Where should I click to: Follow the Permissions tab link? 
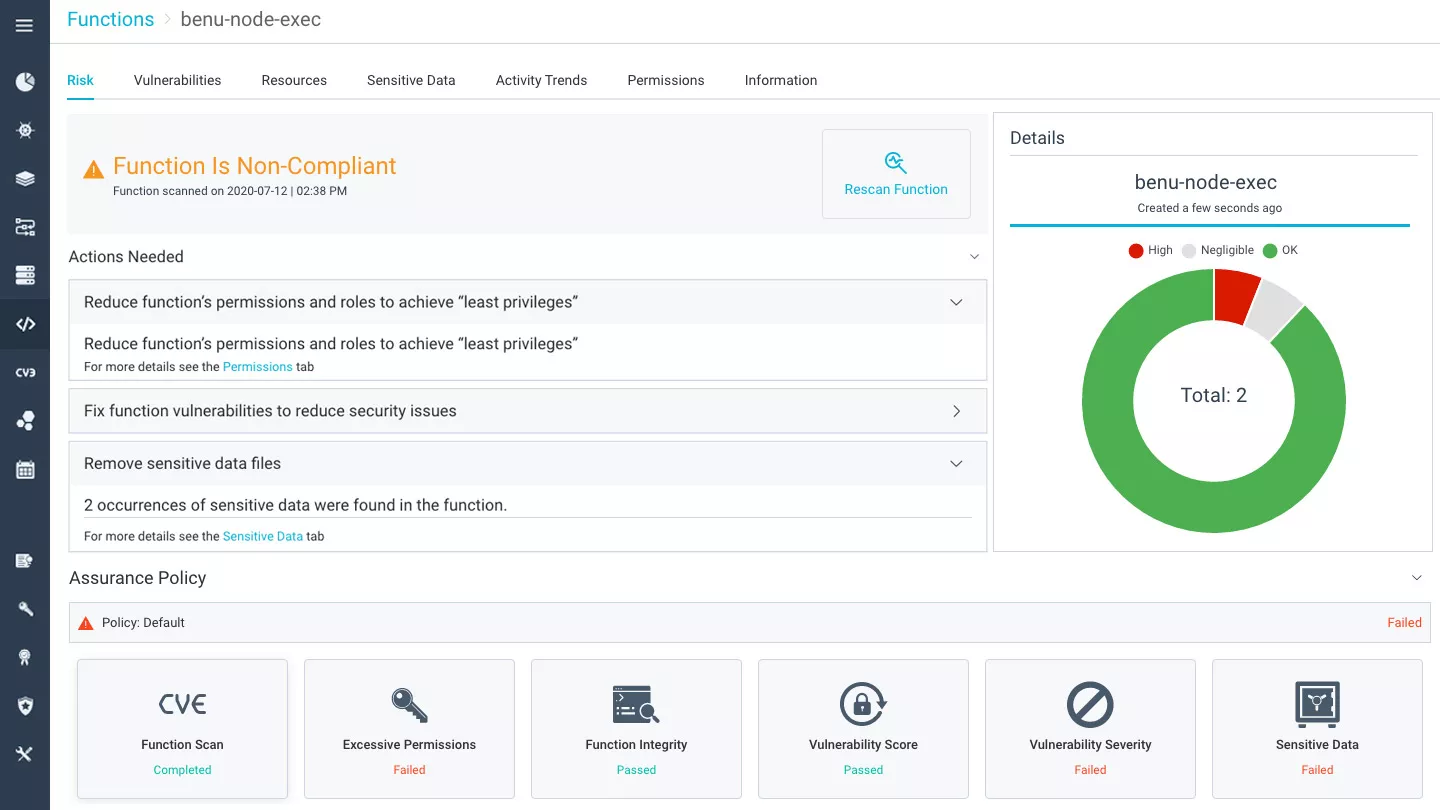tap(257, 367)
